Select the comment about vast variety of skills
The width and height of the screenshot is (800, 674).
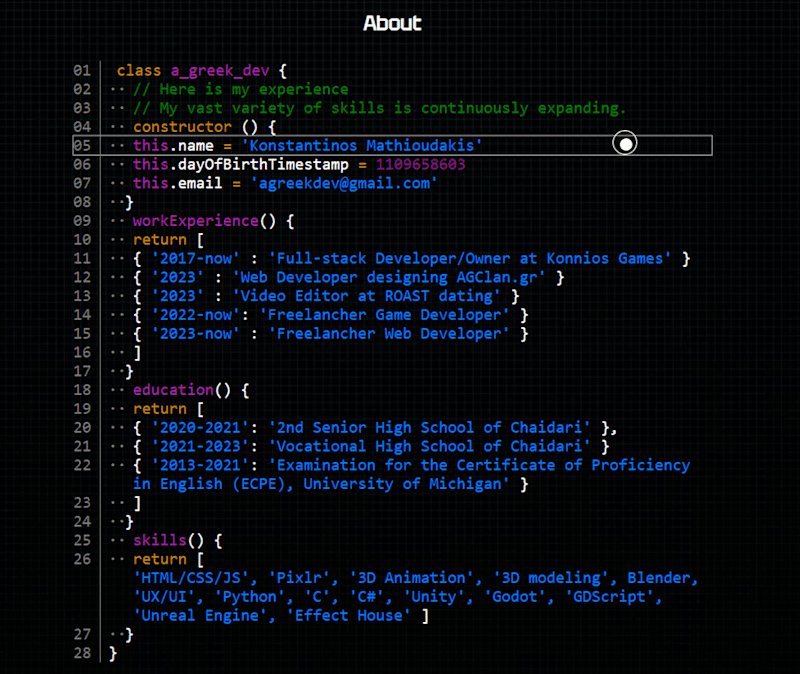pyautogui.click(x=379, y=108)
